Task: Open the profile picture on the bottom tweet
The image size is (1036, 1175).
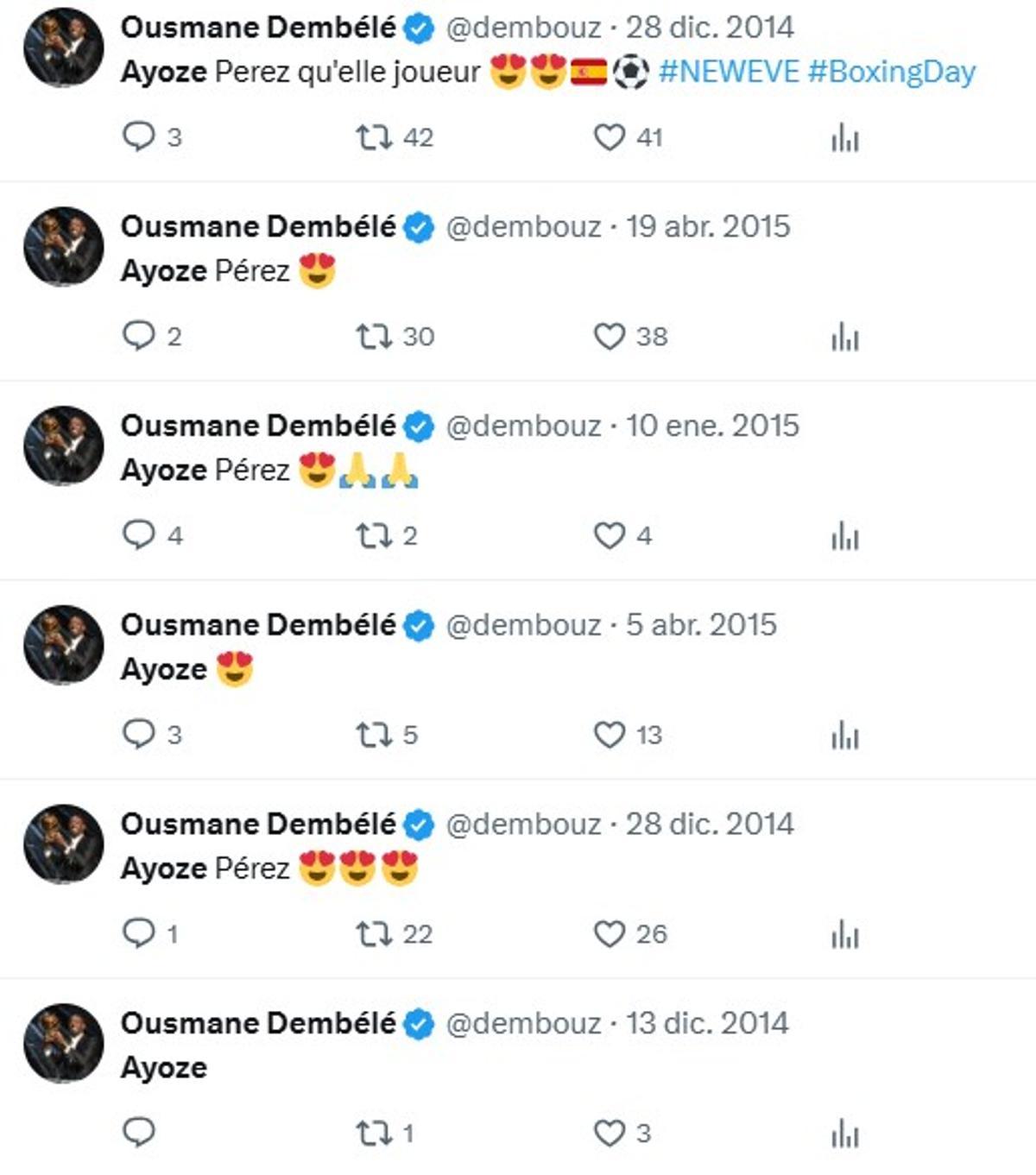Action: pyautogui.click(x=60, y=1041)
